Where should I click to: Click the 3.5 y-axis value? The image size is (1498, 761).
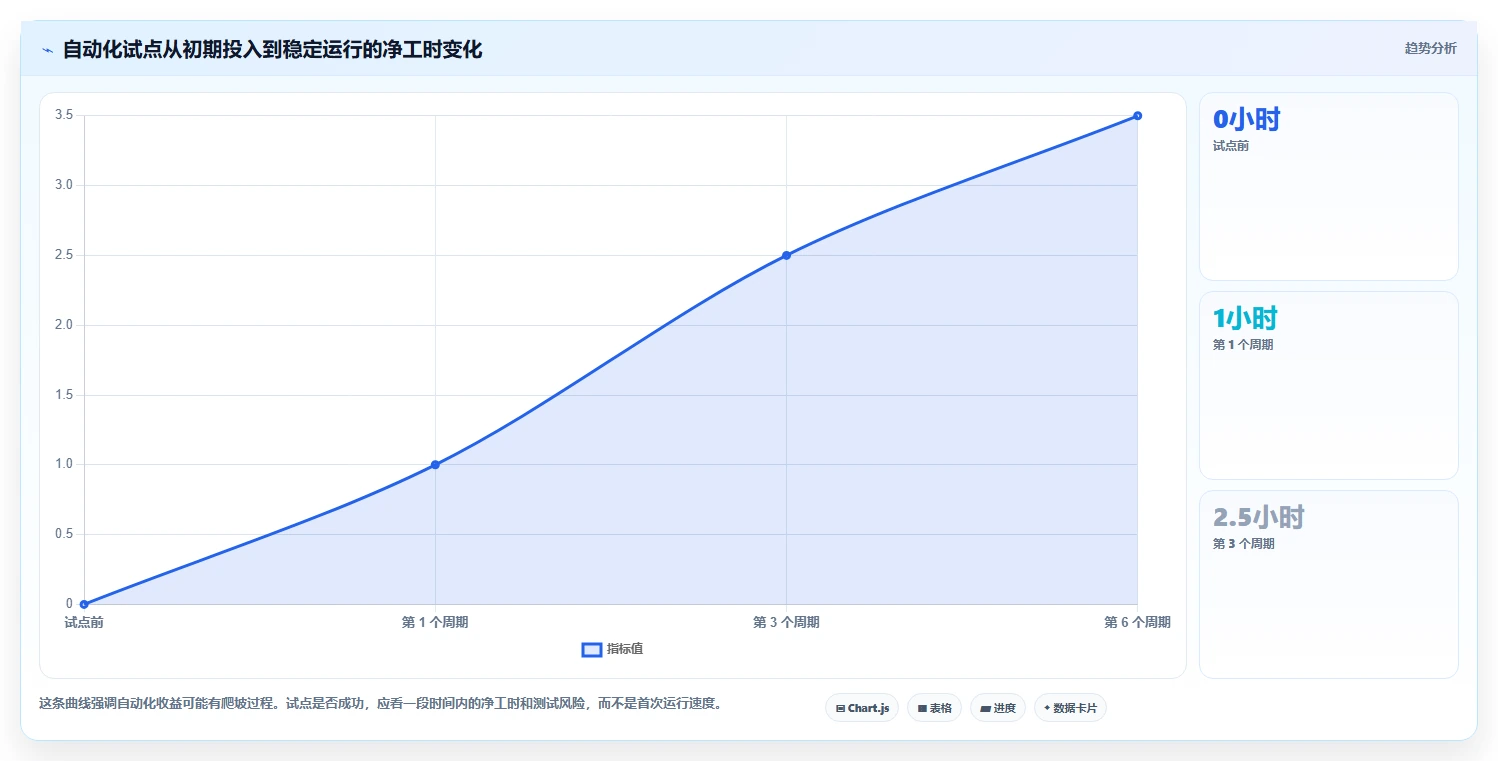click(64, 115)
